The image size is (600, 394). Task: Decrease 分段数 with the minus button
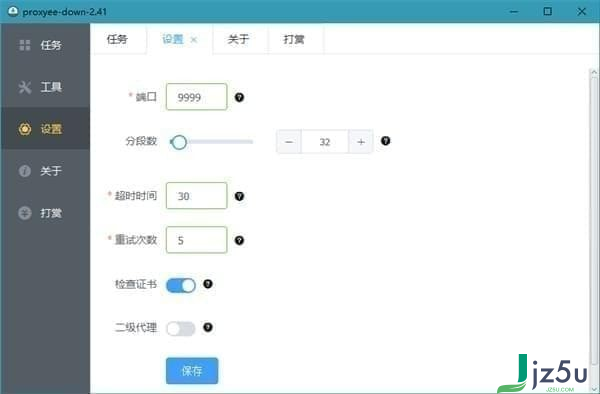[289, 142]
